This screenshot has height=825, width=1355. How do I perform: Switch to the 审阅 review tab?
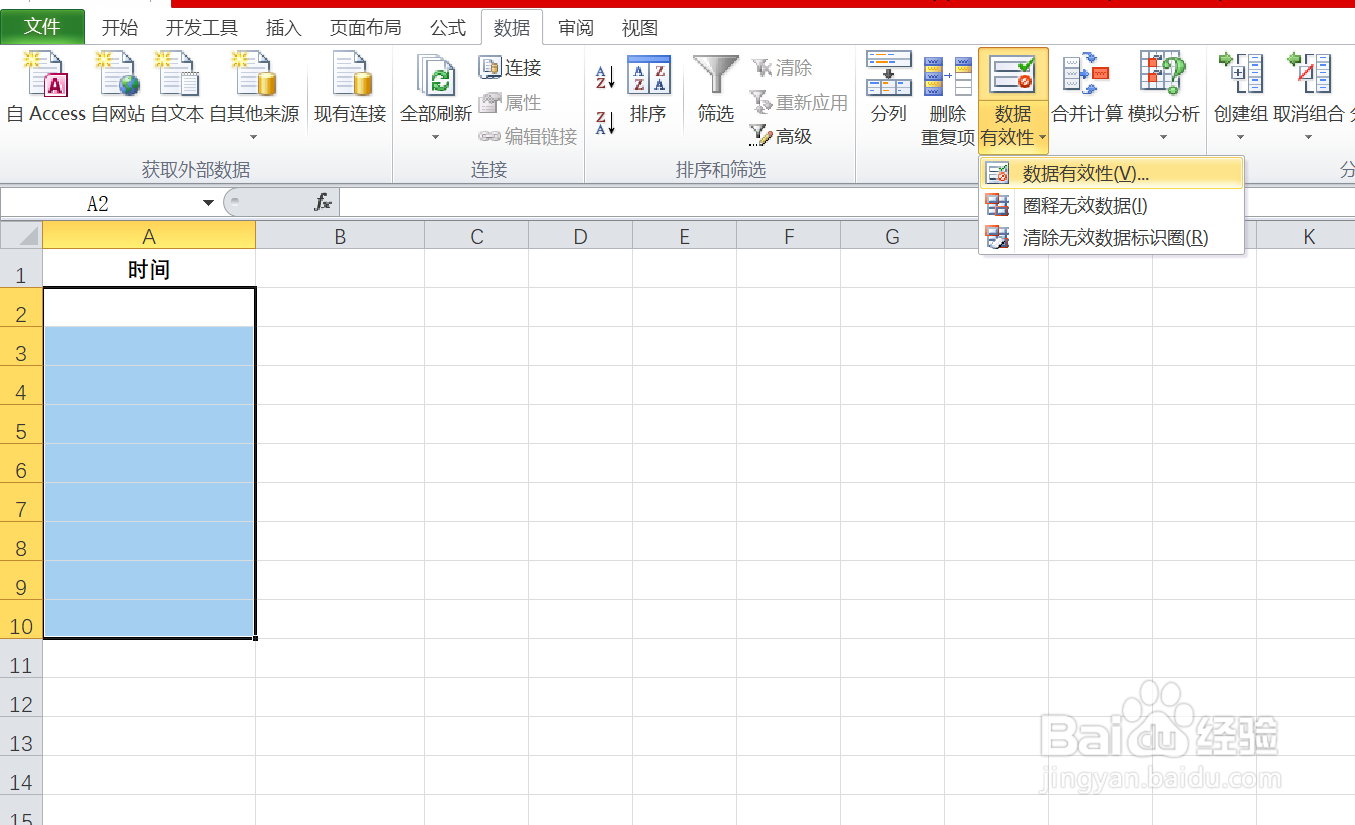coord(576,28)
